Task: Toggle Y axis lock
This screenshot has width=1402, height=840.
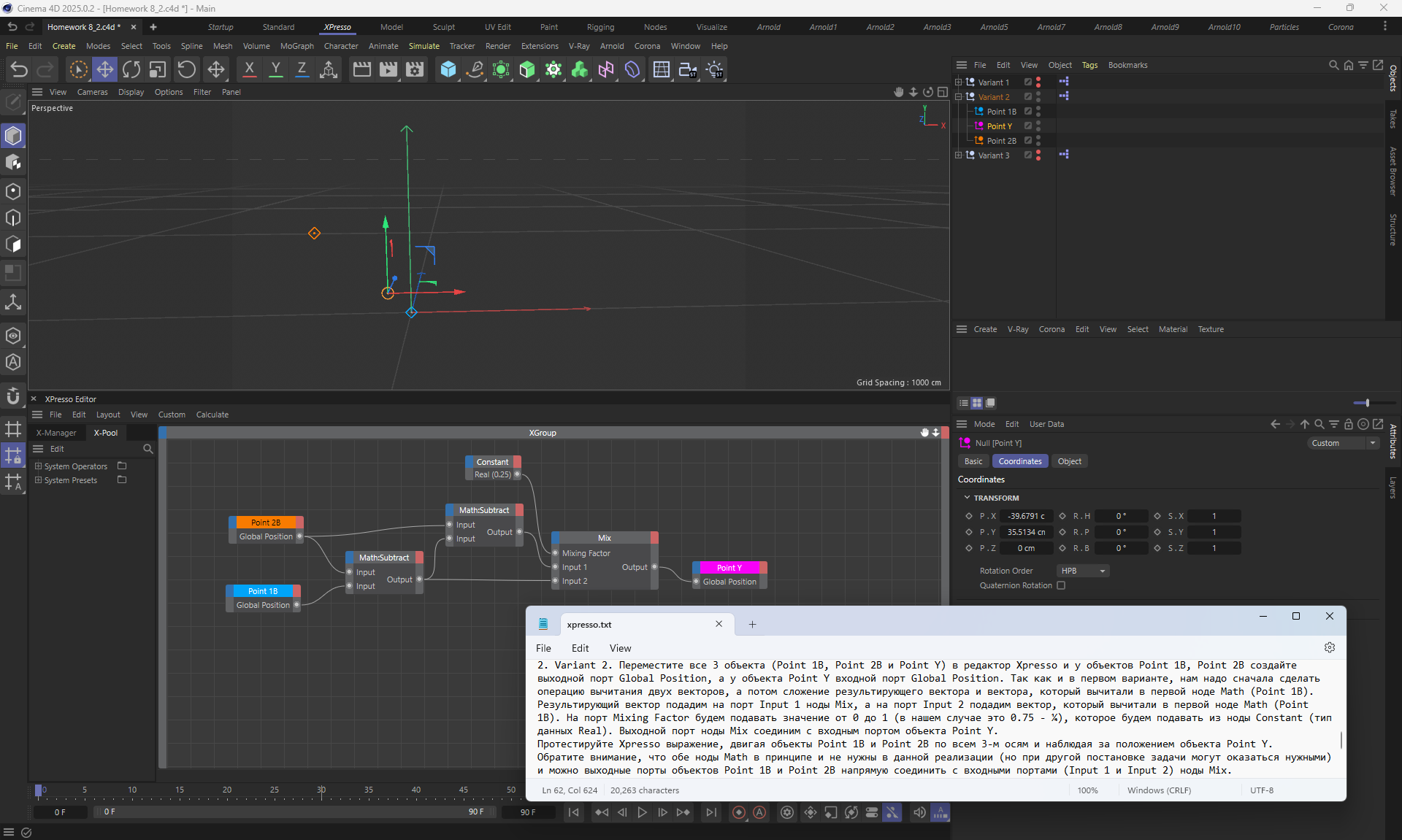Action: [275, 69]
